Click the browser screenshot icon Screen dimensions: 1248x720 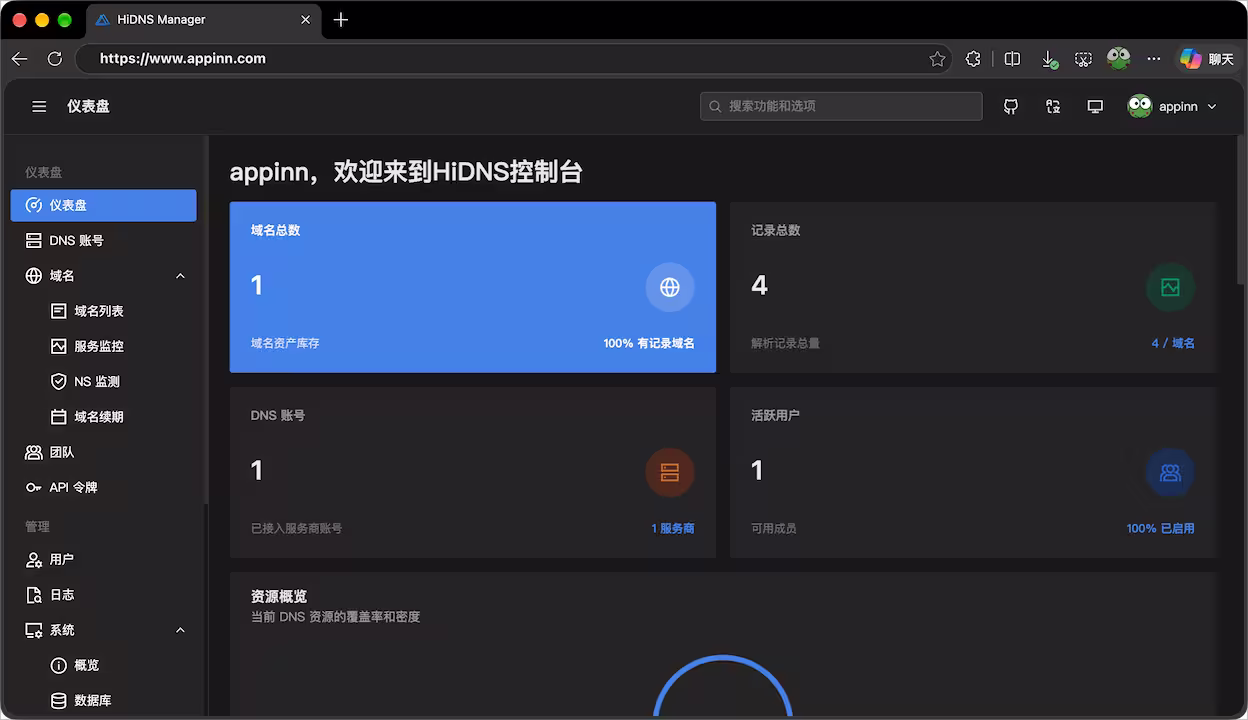pos(1083,59)
